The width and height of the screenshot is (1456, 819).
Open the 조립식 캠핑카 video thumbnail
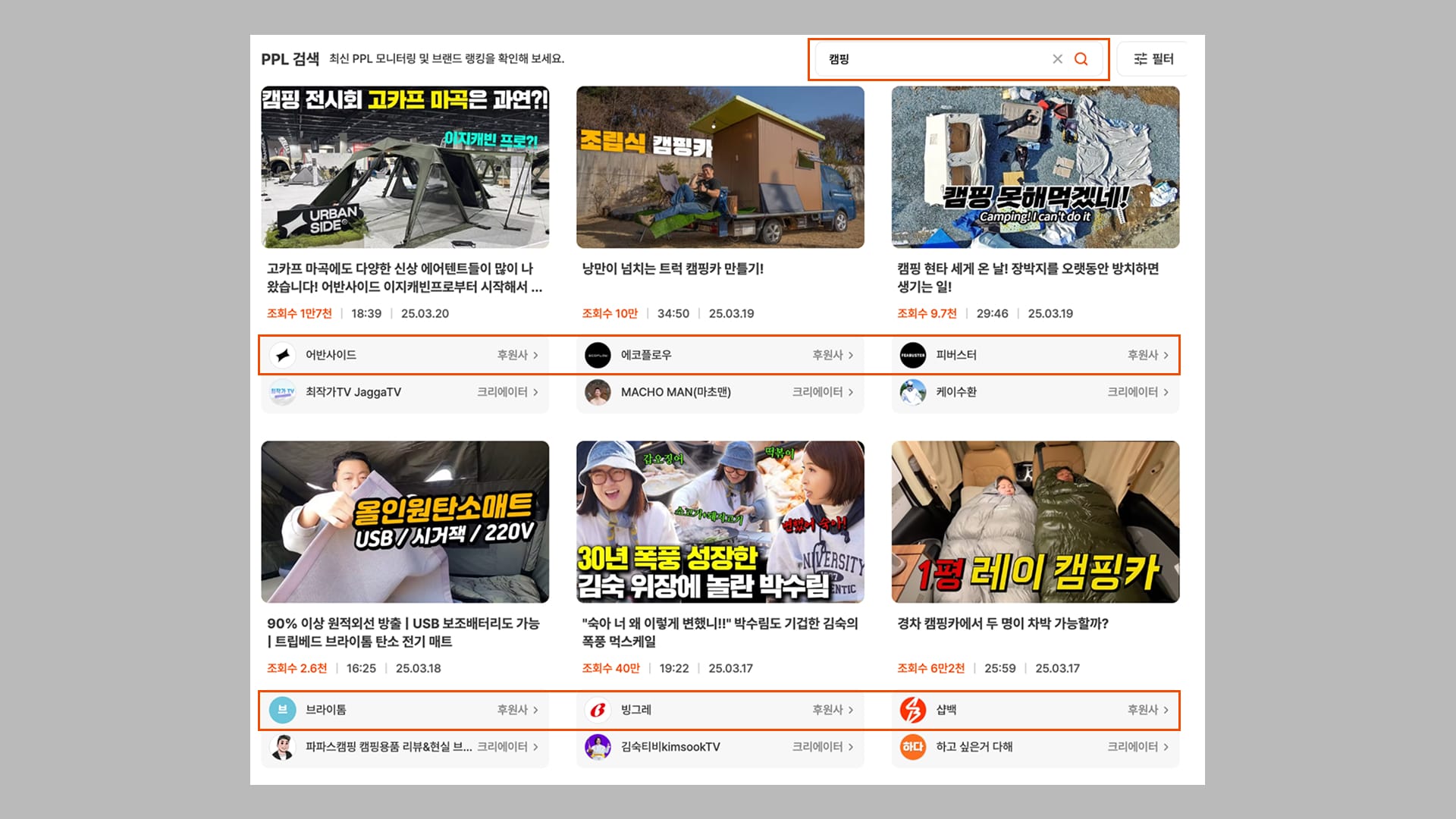(x=719, y=168)
